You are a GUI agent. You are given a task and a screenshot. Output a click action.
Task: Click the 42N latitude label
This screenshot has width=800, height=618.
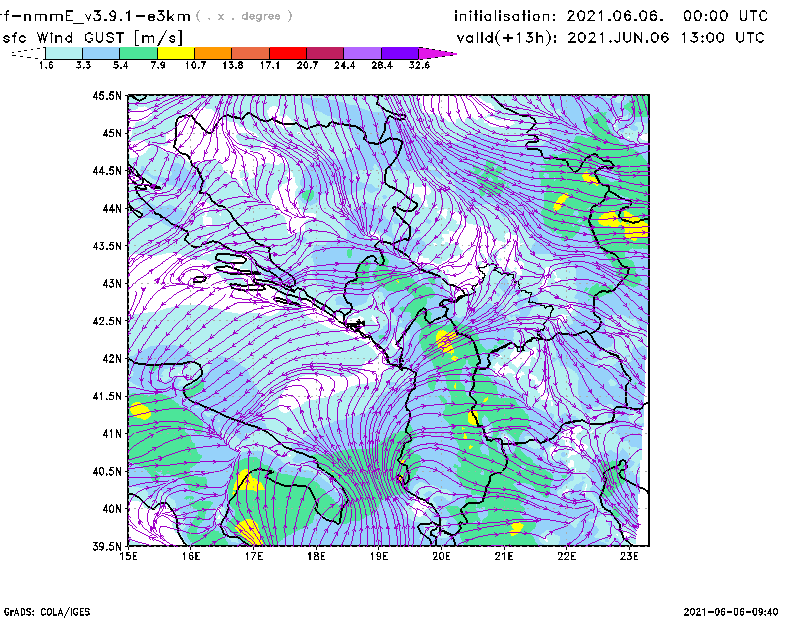coord(112,358)
